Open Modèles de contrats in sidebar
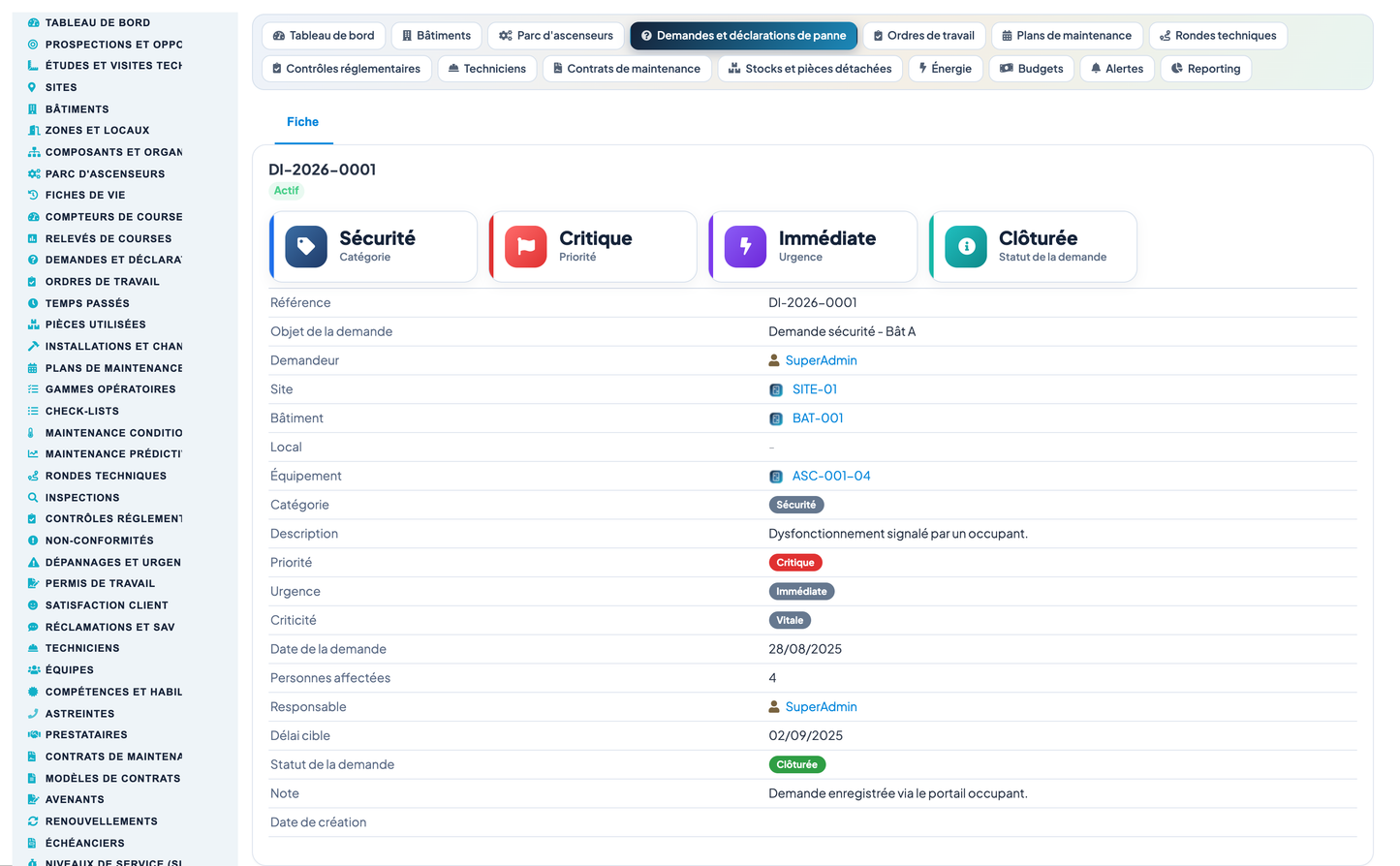 click(x=112, y=779)
